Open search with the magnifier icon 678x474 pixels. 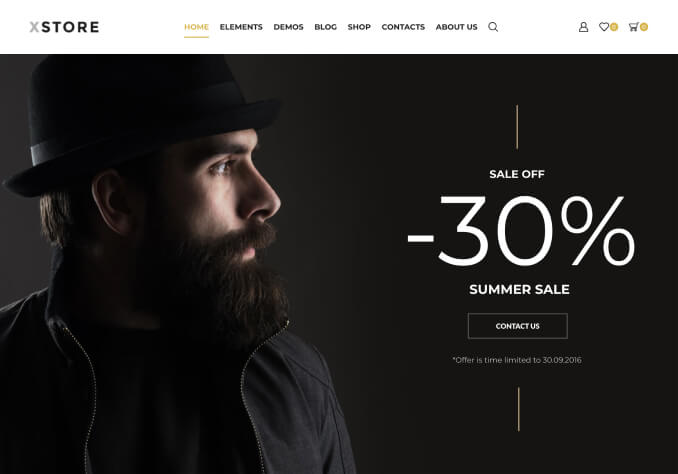(493, 27)
